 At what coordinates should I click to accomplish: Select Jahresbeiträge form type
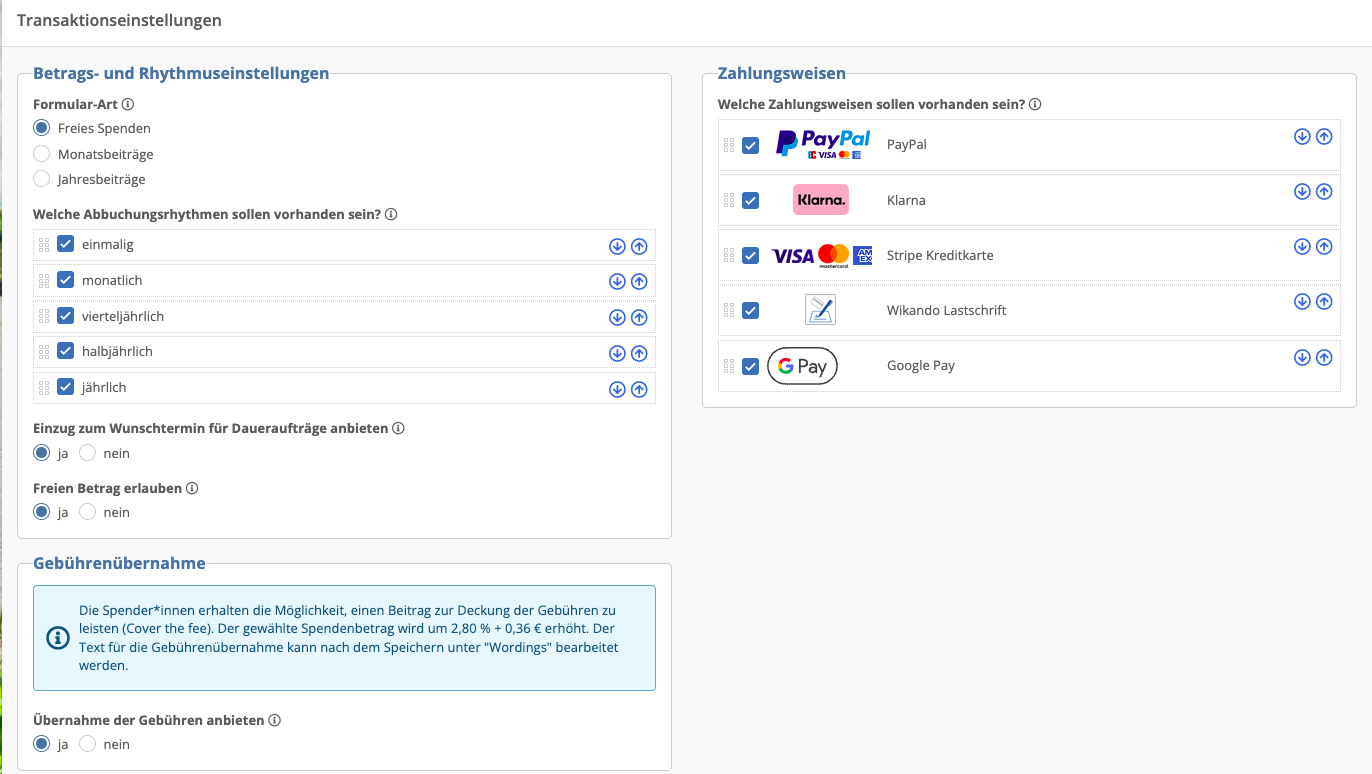click(x=40, y=179)
